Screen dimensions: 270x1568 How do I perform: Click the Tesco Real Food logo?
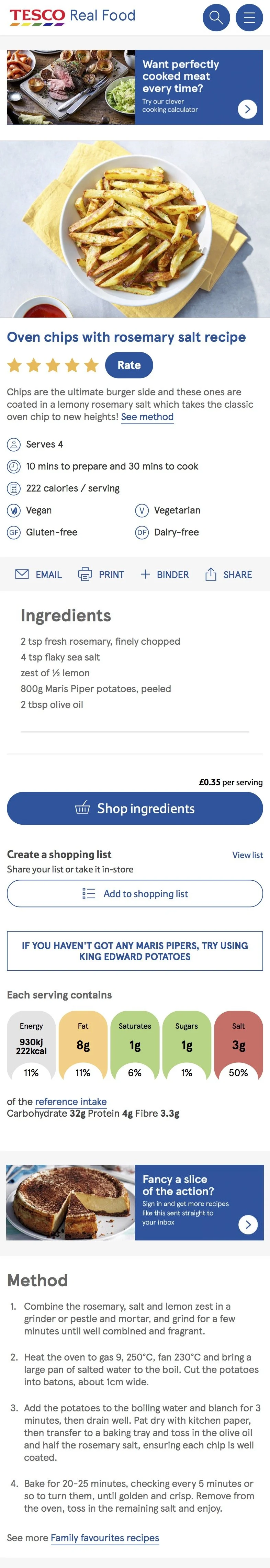pos(72,16)
